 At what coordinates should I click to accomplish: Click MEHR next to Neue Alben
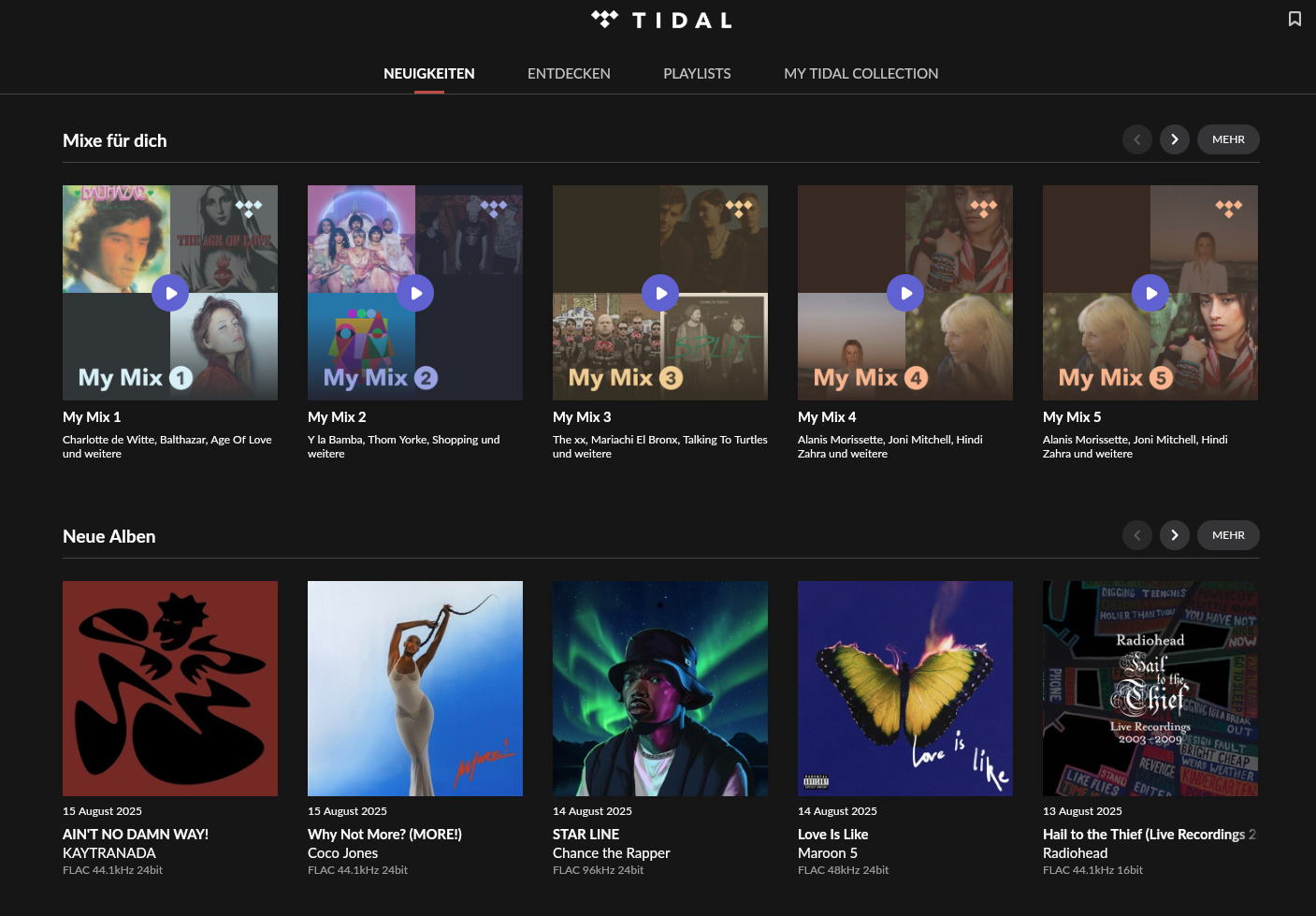point(1228,535)
